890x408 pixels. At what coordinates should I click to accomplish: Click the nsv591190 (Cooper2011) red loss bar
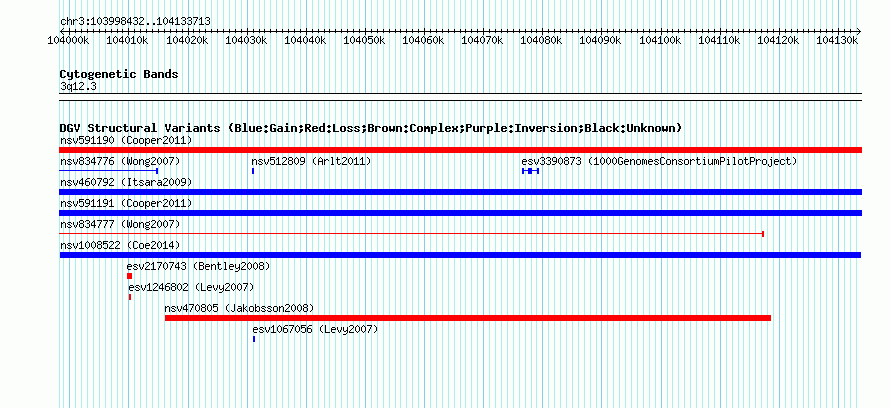[460, 150]
